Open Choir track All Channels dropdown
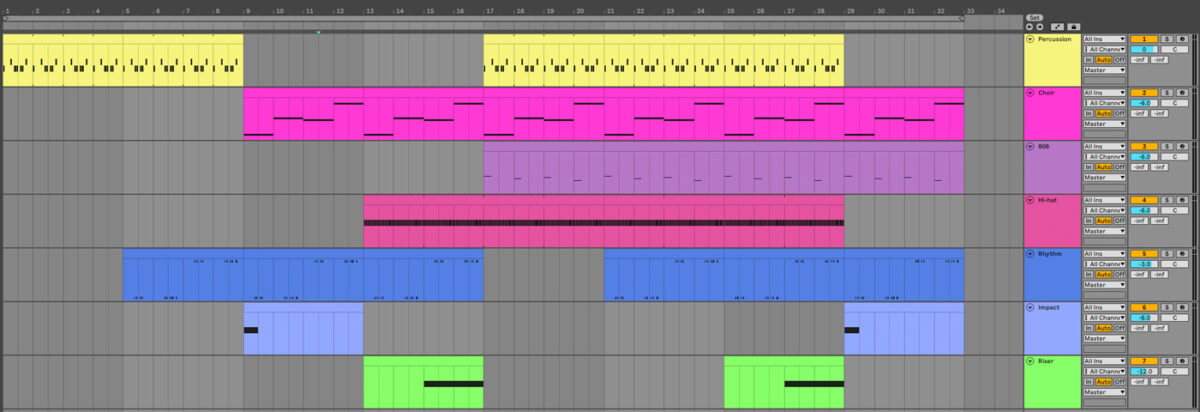This screenshot has width=1200, height=412. [x=1105, y=103]
